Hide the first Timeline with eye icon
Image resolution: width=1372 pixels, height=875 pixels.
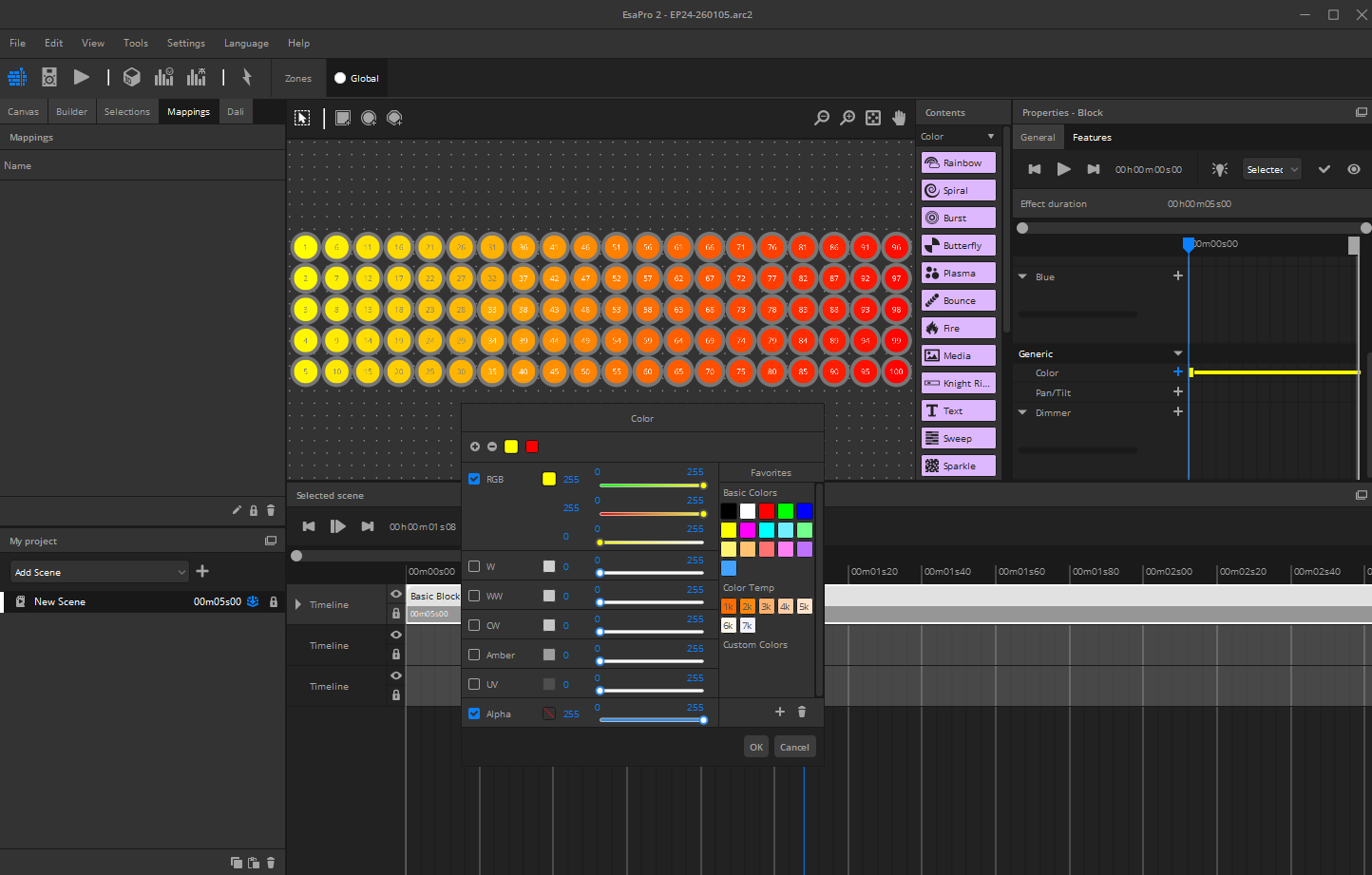396,594
